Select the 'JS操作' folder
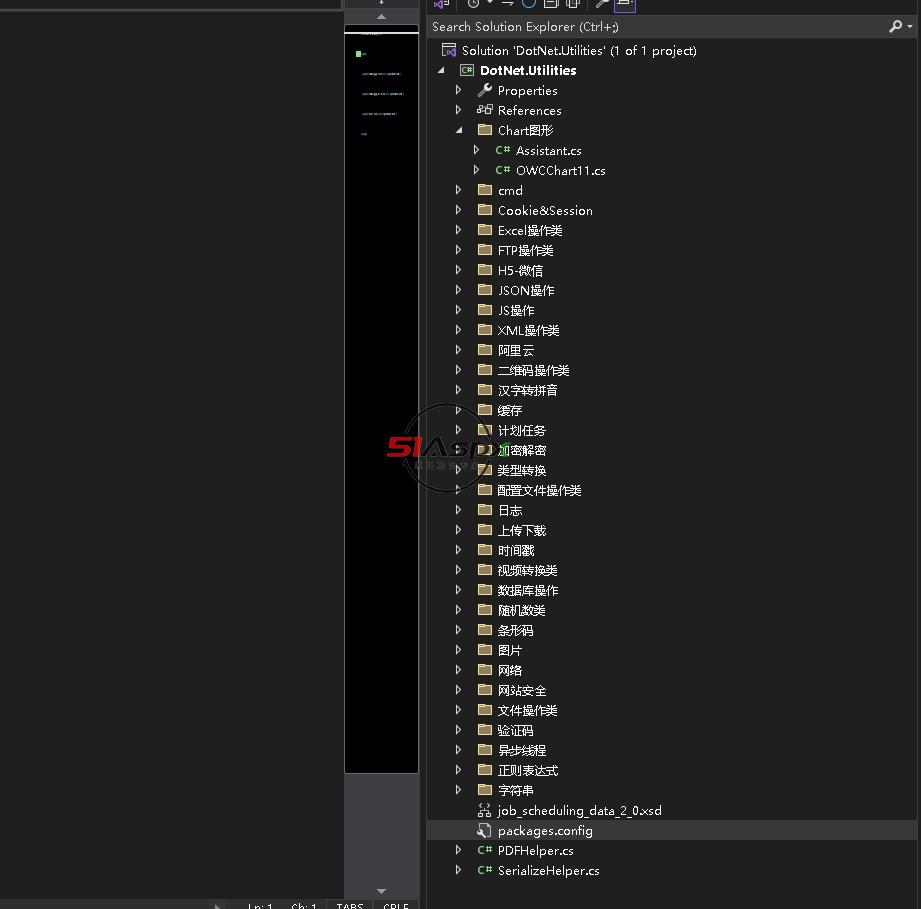 pos(516,310)
